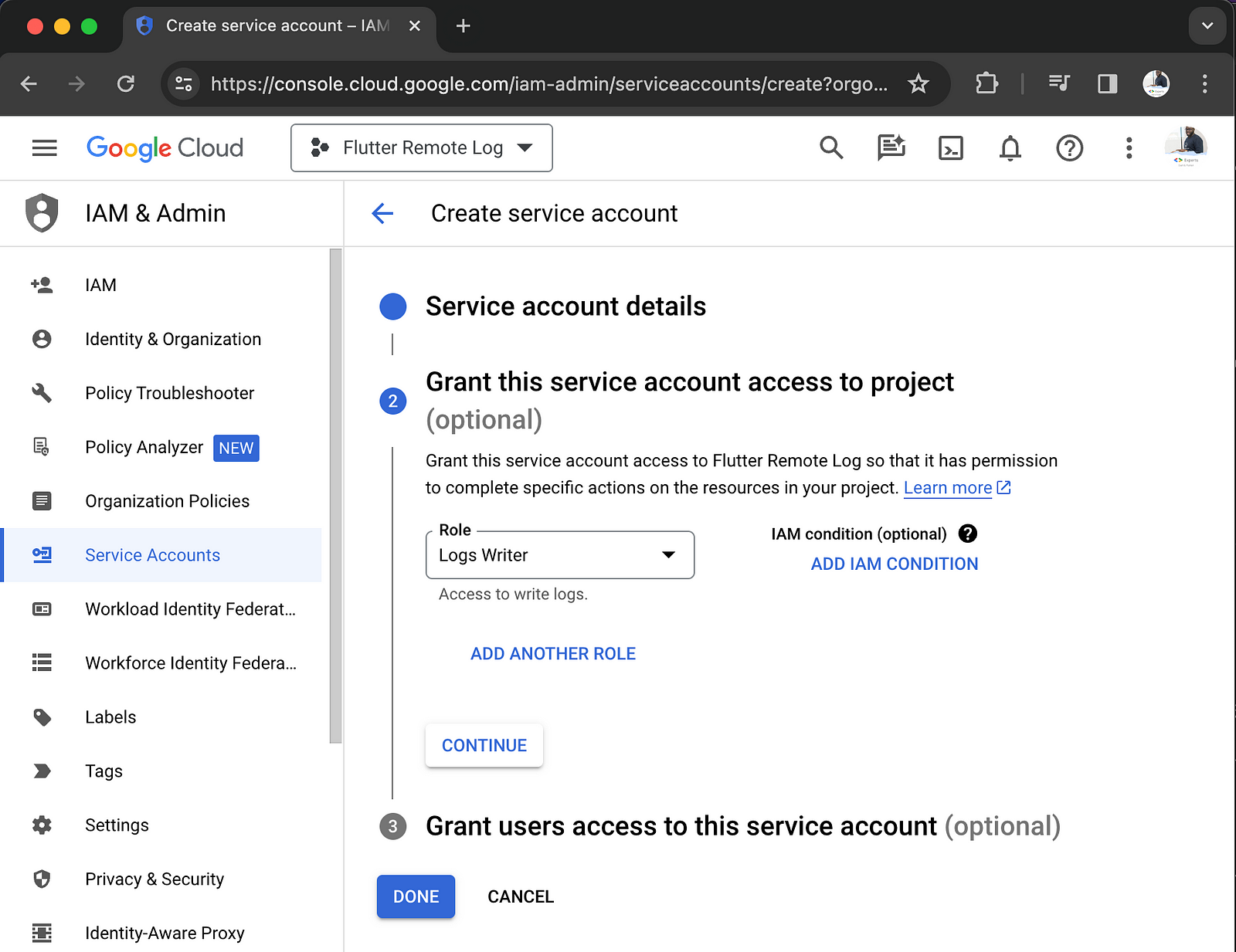Open the Google account avatar in console header

click(x=1186, y=146)
